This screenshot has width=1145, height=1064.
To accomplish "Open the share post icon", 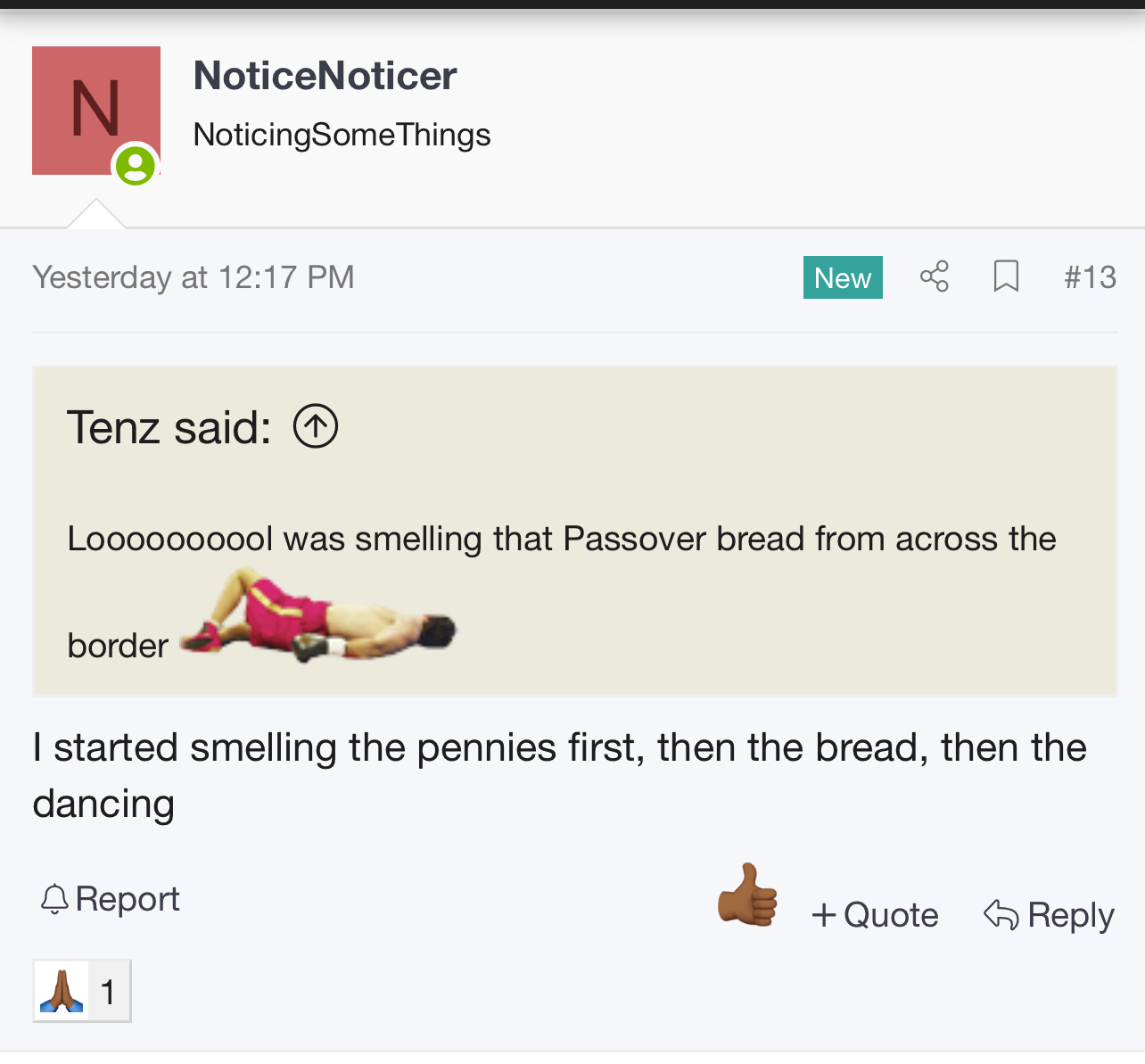I will tap(934, 276).
